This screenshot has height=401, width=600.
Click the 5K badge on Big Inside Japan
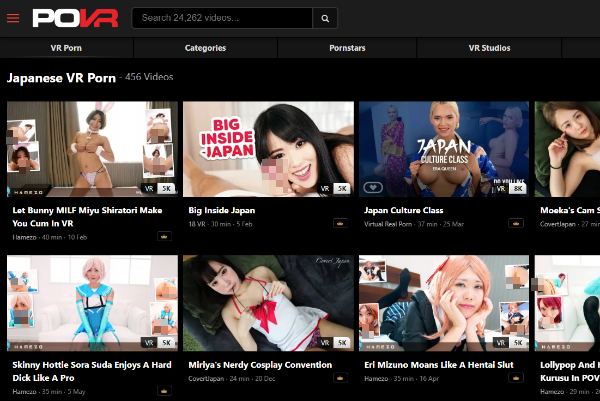[341, 187]
